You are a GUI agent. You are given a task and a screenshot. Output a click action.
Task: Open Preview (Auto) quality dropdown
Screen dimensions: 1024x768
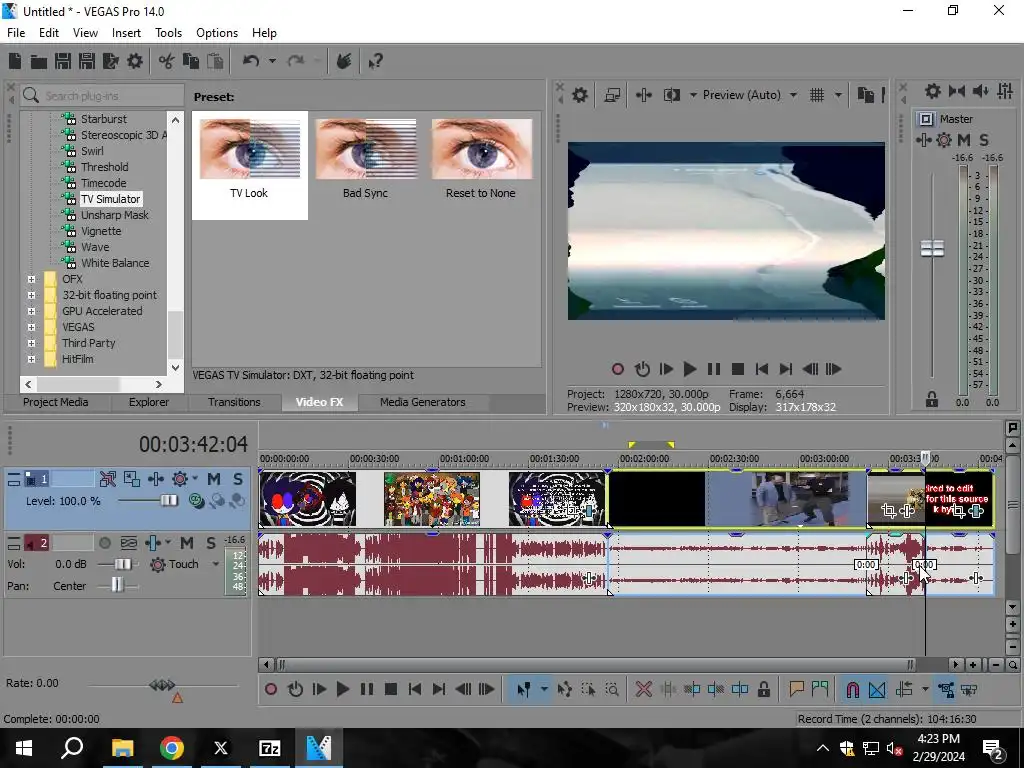coord(793,95)
